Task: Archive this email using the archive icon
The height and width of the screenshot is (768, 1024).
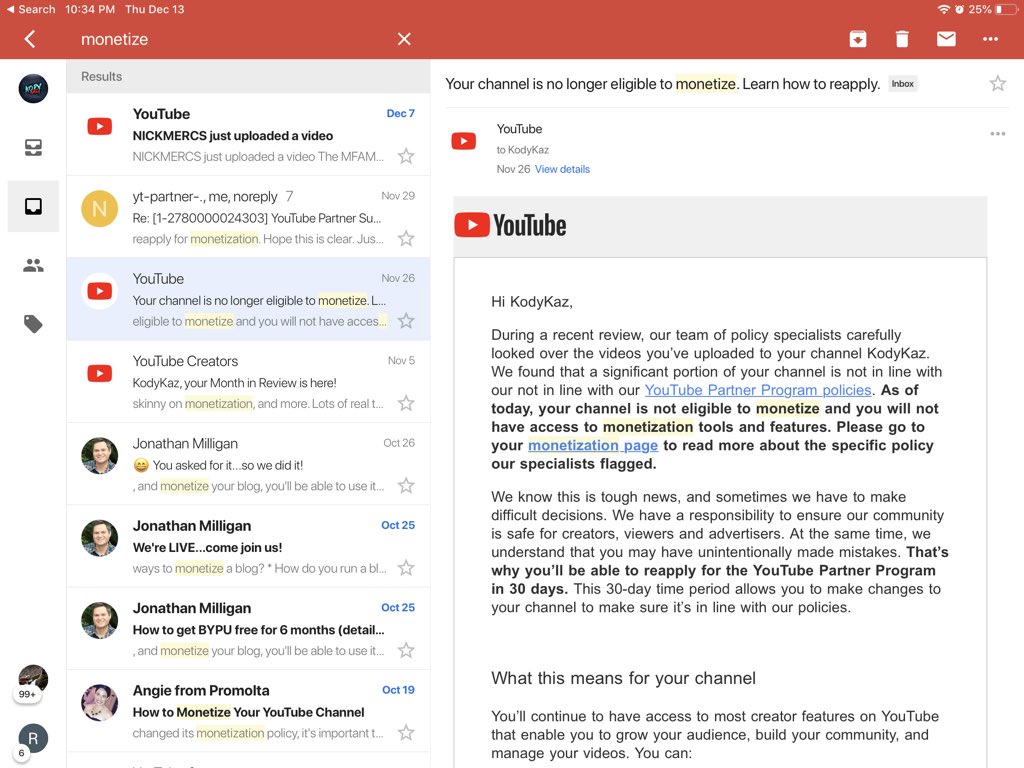Action: point(857,39)
